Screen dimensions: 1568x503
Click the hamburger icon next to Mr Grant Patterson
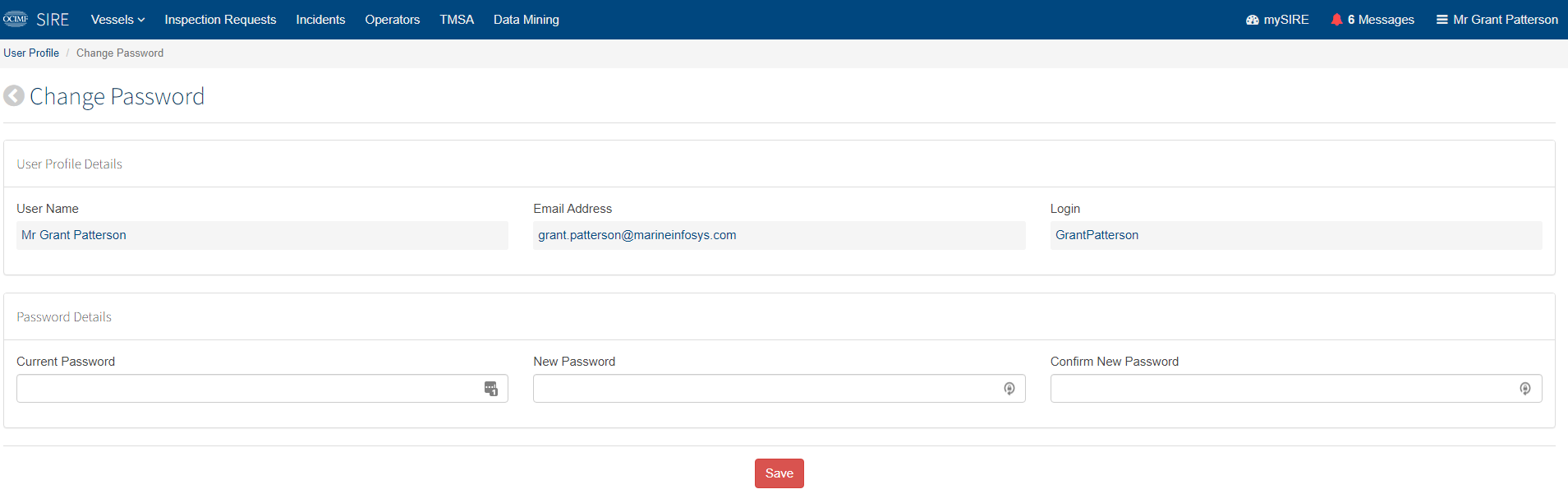pos(1442,20)
